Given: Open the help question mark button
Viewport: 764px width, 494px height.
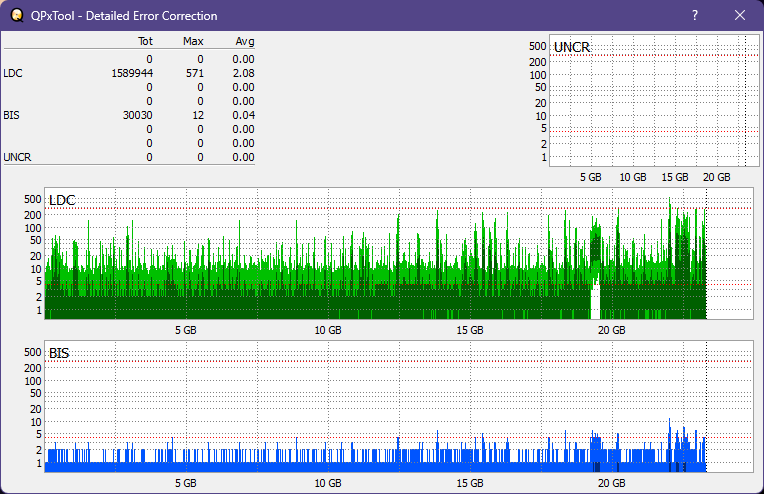Looking at the screenshot, I should [695, 15].
